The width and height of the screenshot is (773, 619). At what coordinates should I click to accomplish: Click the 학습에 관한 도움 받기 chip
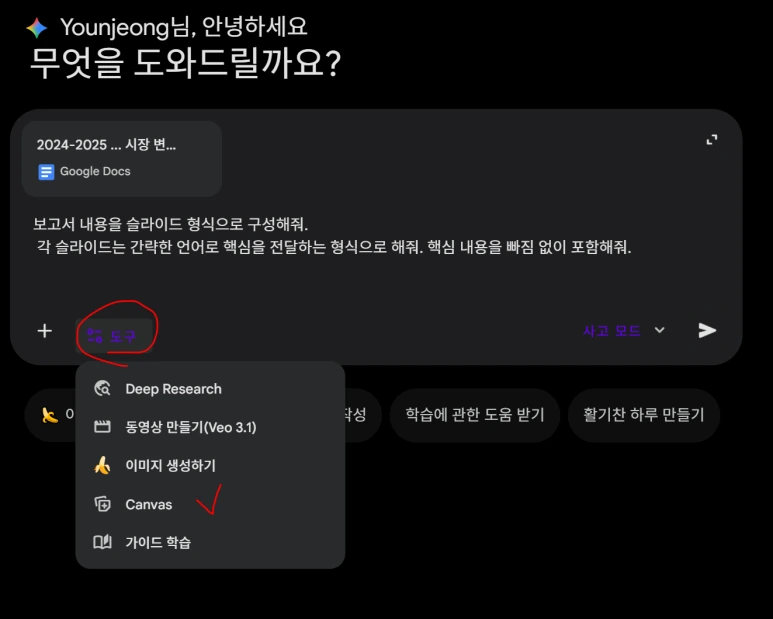(475, 415)
